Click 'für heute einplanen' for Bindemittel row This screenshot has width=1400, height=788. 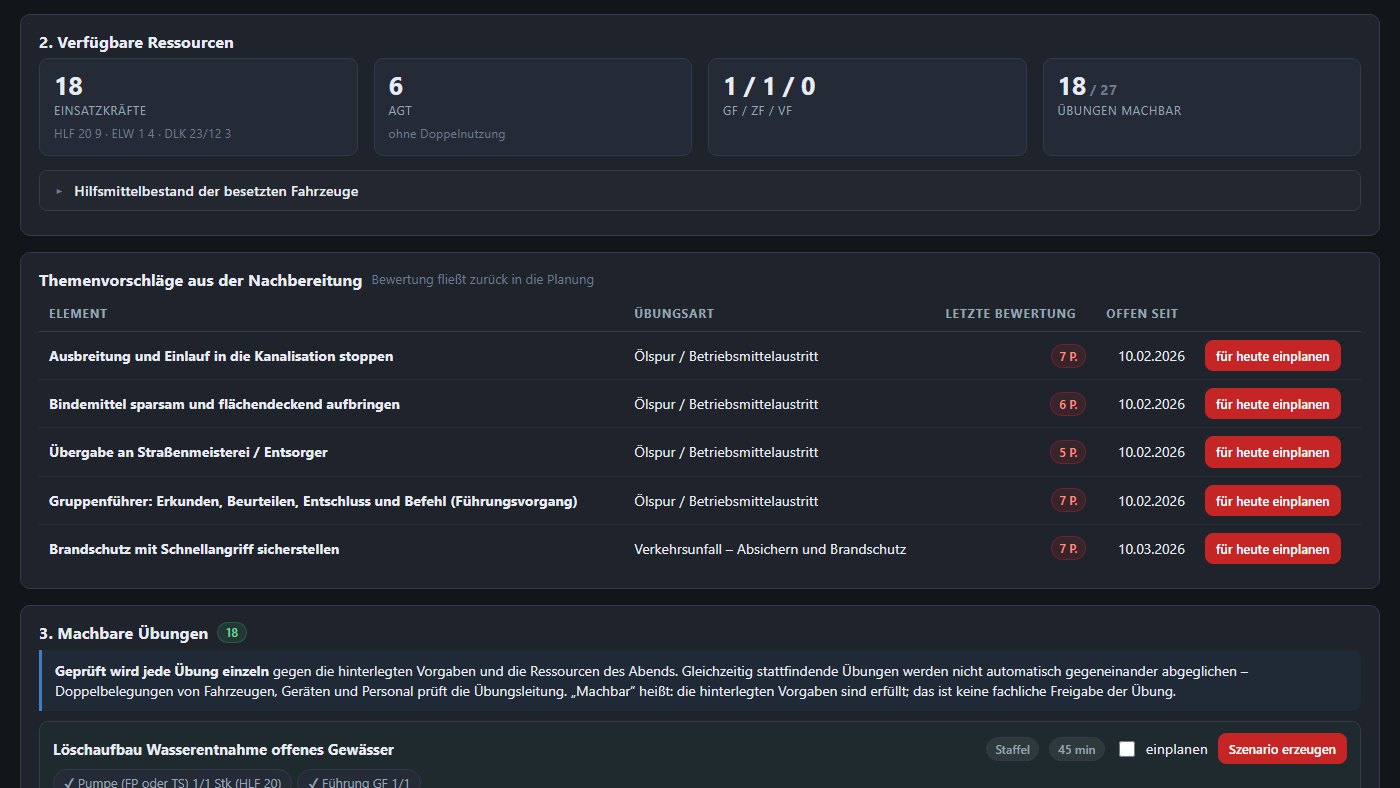click(1272, 404)
